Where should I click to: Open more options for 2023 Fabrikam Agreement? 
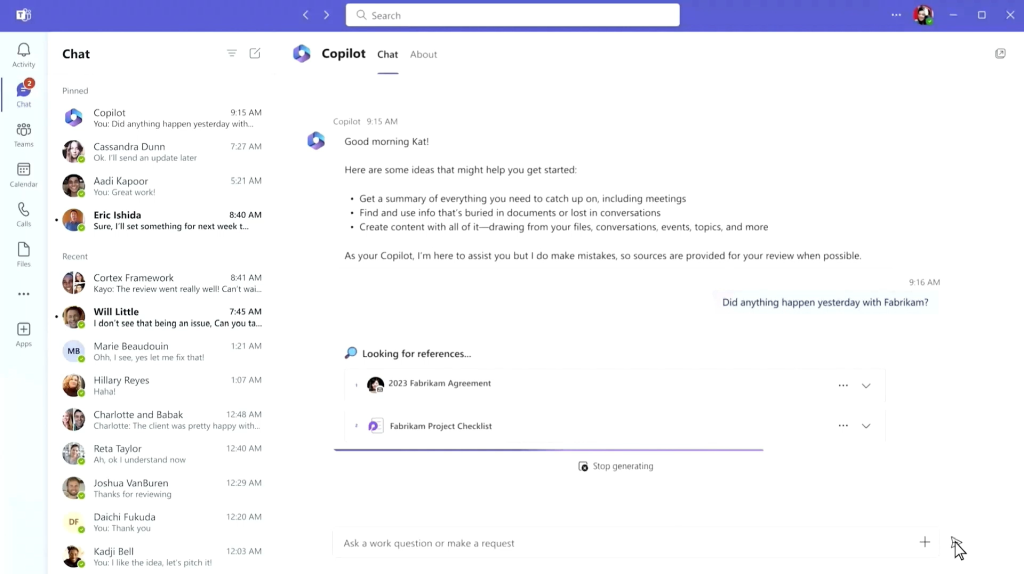pyautogui.click(x=843, y=385)
